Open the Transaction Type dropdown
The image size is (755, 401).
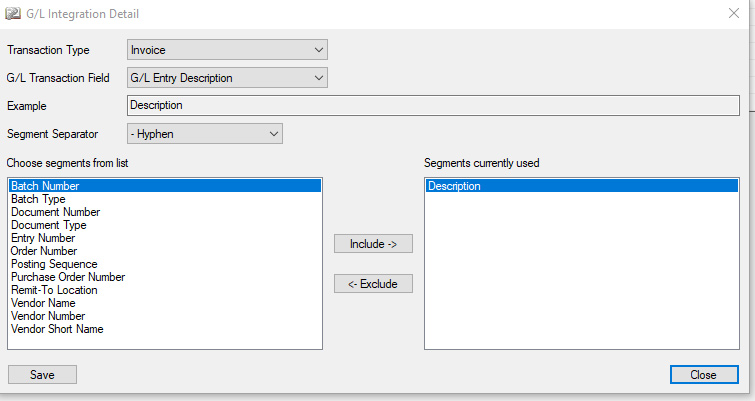(x=227, y=50)
